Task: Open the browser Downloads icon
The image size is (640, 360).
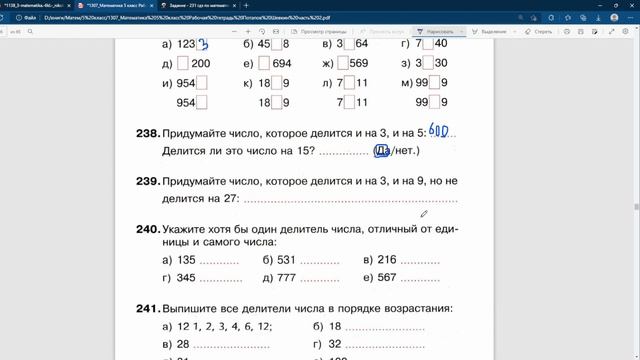Action: click(598, 18)
